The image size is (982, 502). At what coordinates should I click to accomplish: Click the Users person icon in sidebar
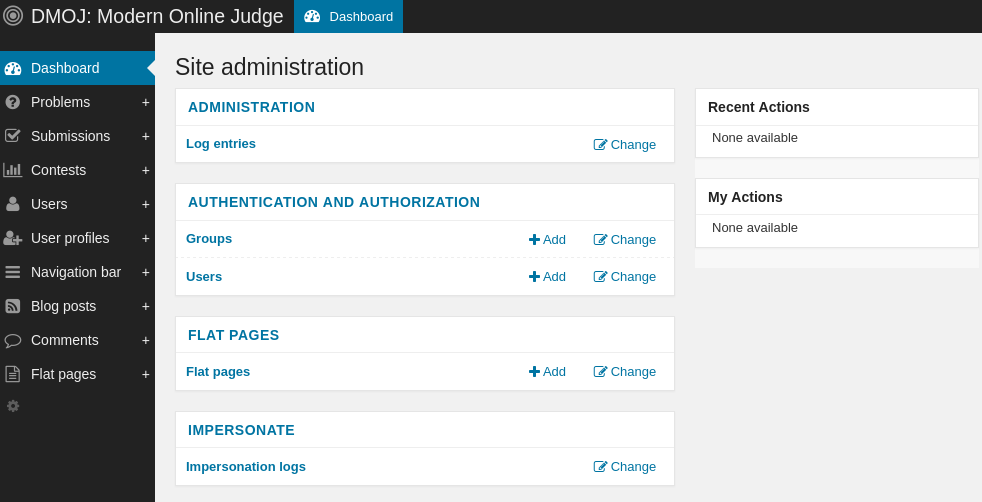click(x=13, y=204)
